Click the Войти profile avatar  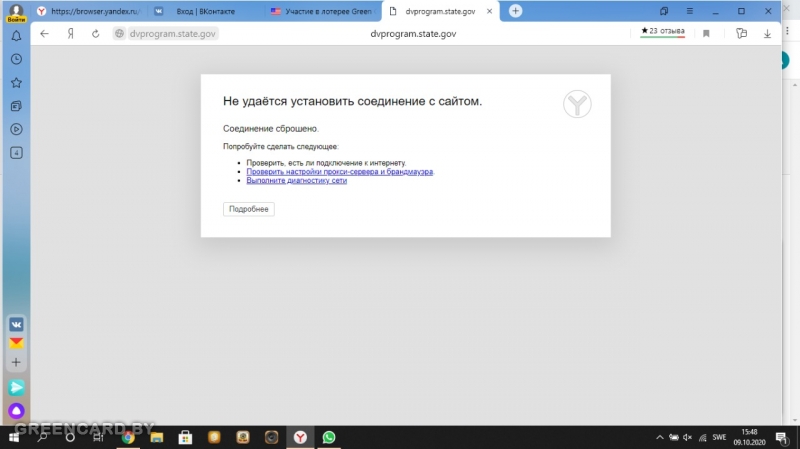click(x=16, y=11)
